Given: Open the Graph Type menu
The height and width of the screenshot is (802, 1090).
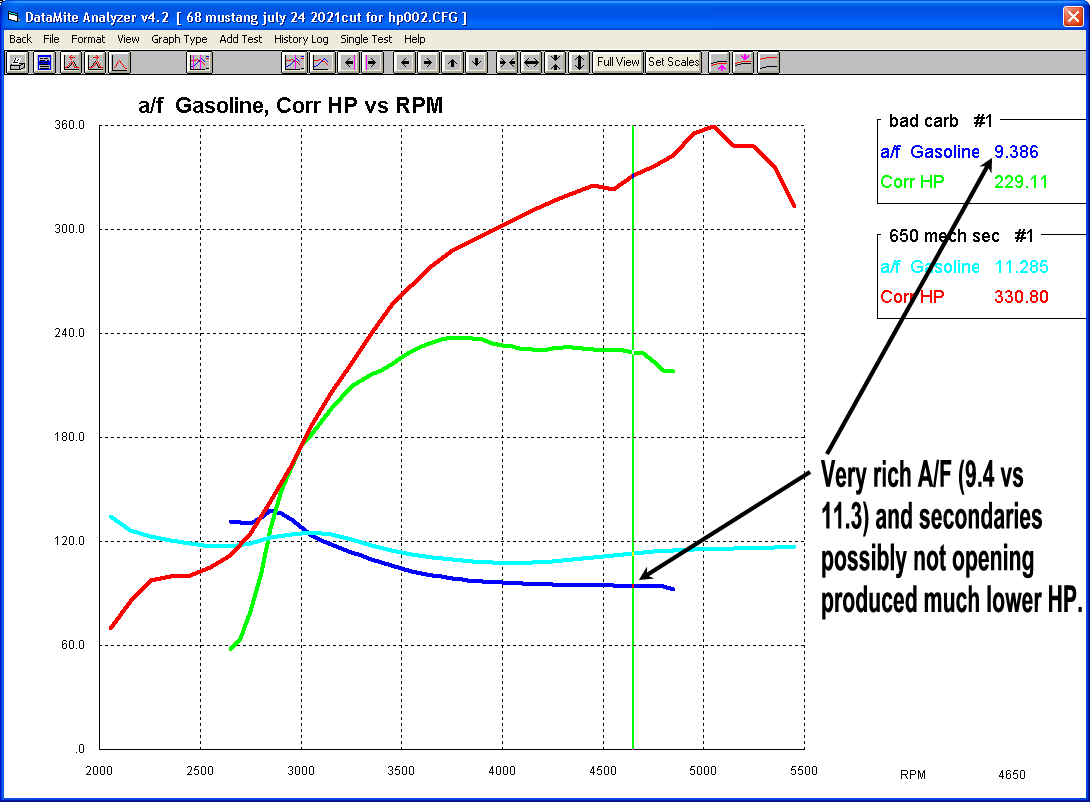Looking at the screenshot, I should coord(179,39).
